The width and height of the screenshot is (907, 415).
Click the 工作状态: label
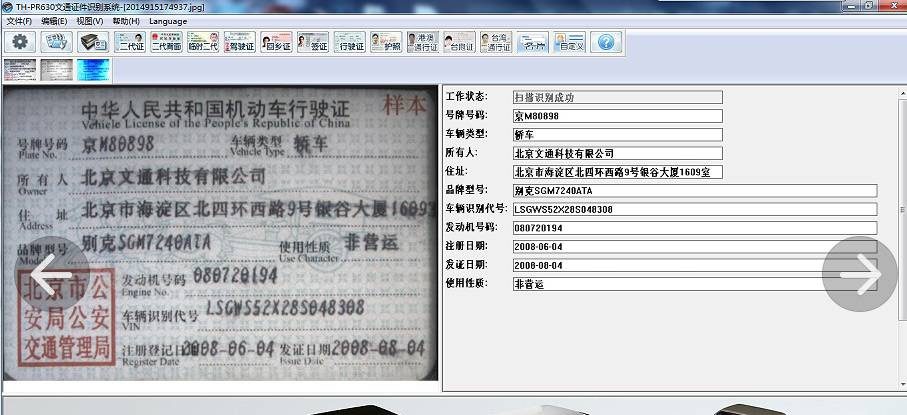(467, 96)
